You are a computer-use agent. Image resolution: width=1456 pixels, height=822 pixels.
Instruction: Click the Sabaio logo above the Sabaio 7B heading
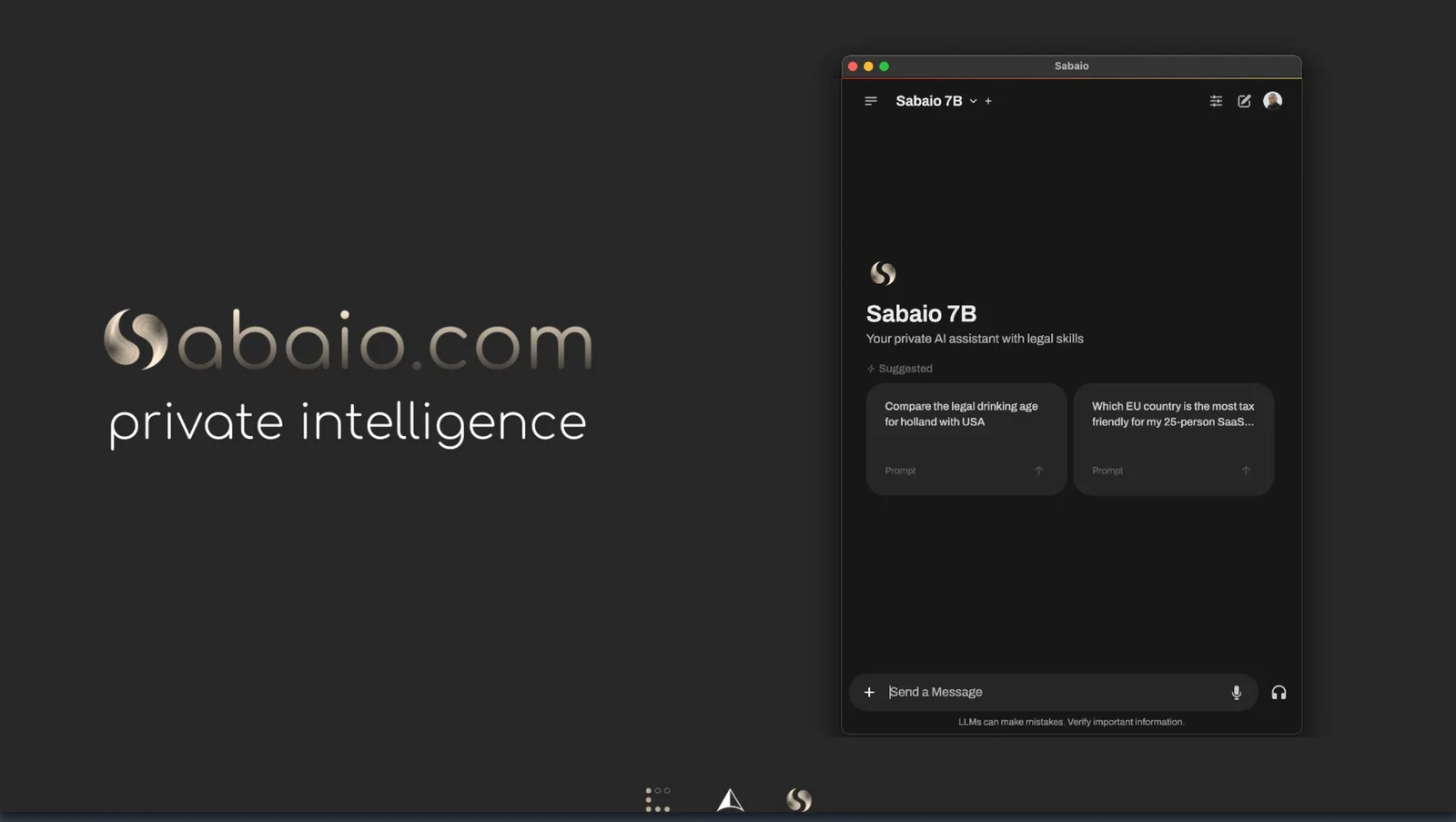tap(883, 273)
